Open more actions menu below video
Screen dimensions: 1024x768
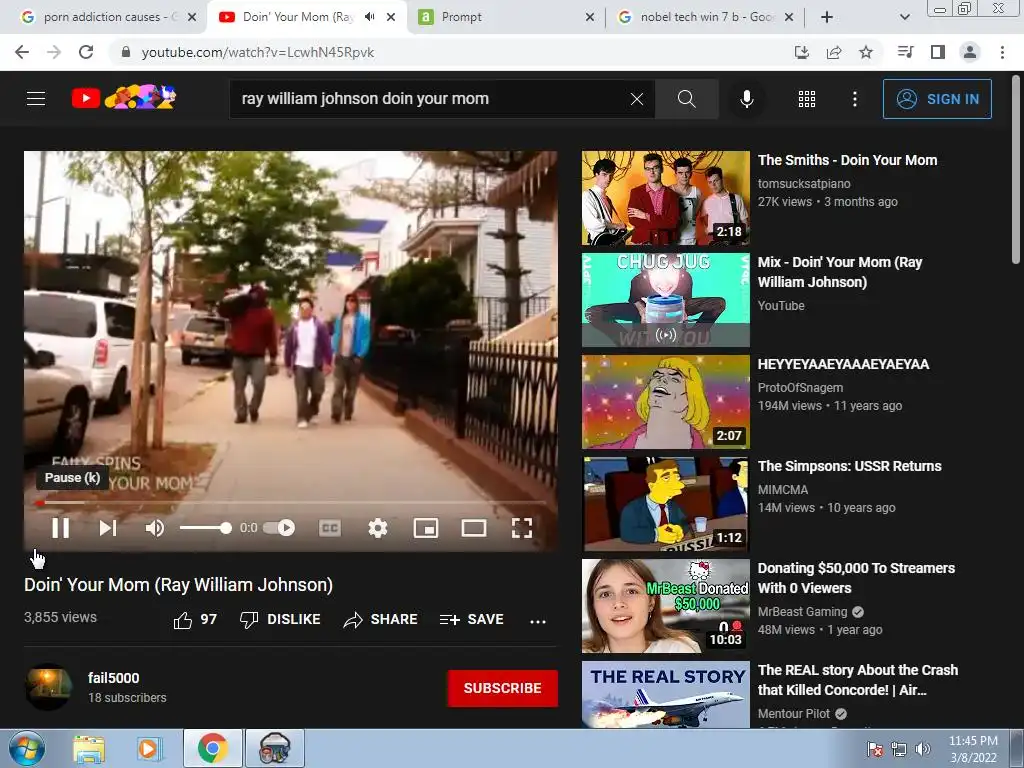click(x=537, y=621)
